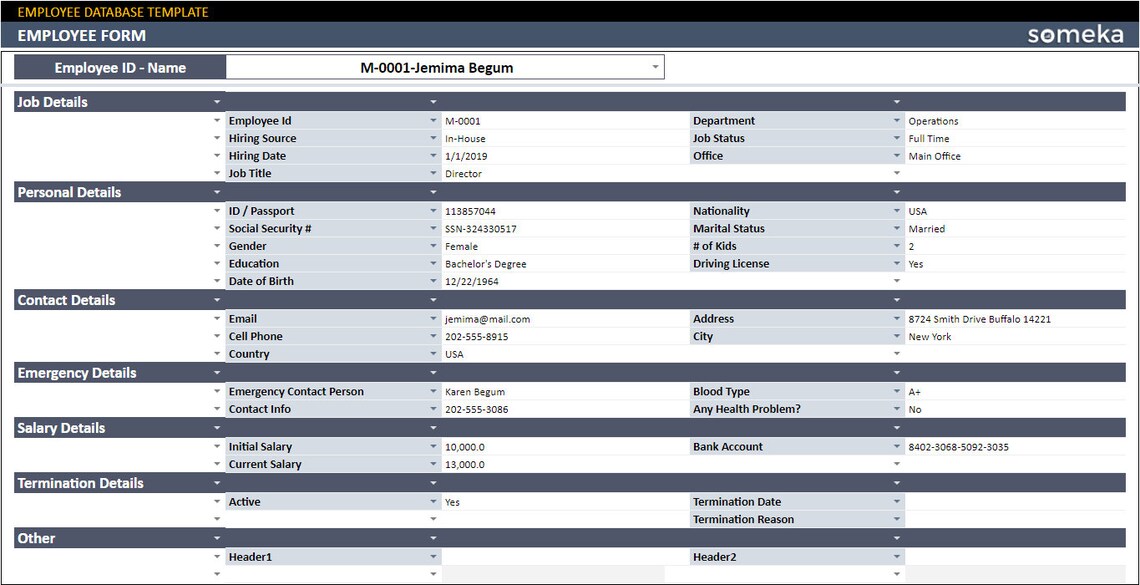This screenshot has height=585, width=1140.
Task: Click the Termination Reason dropdown arrow
Action: pyautogui.click(x=897, y=519)
